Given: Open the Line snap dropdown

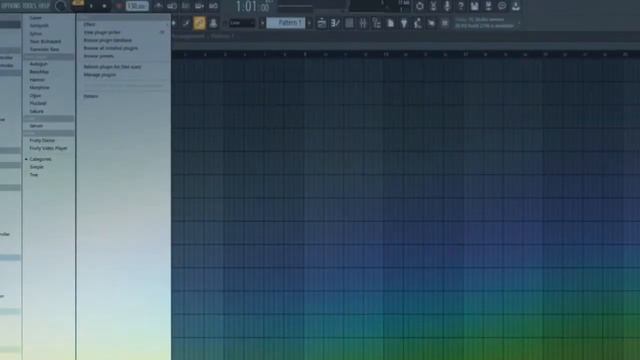Looking at the screenshot, I should [x=242, y=23].
